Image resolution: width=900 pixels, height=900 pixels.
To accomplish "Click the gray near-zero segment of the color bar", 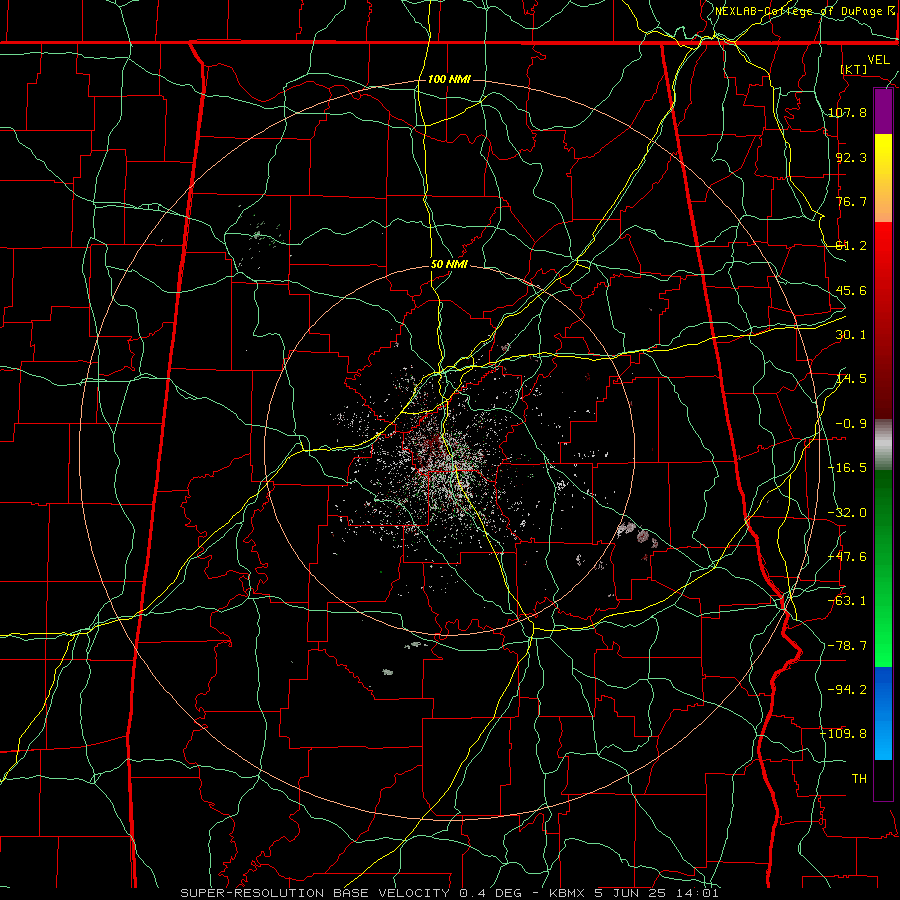I will point(883,445).
